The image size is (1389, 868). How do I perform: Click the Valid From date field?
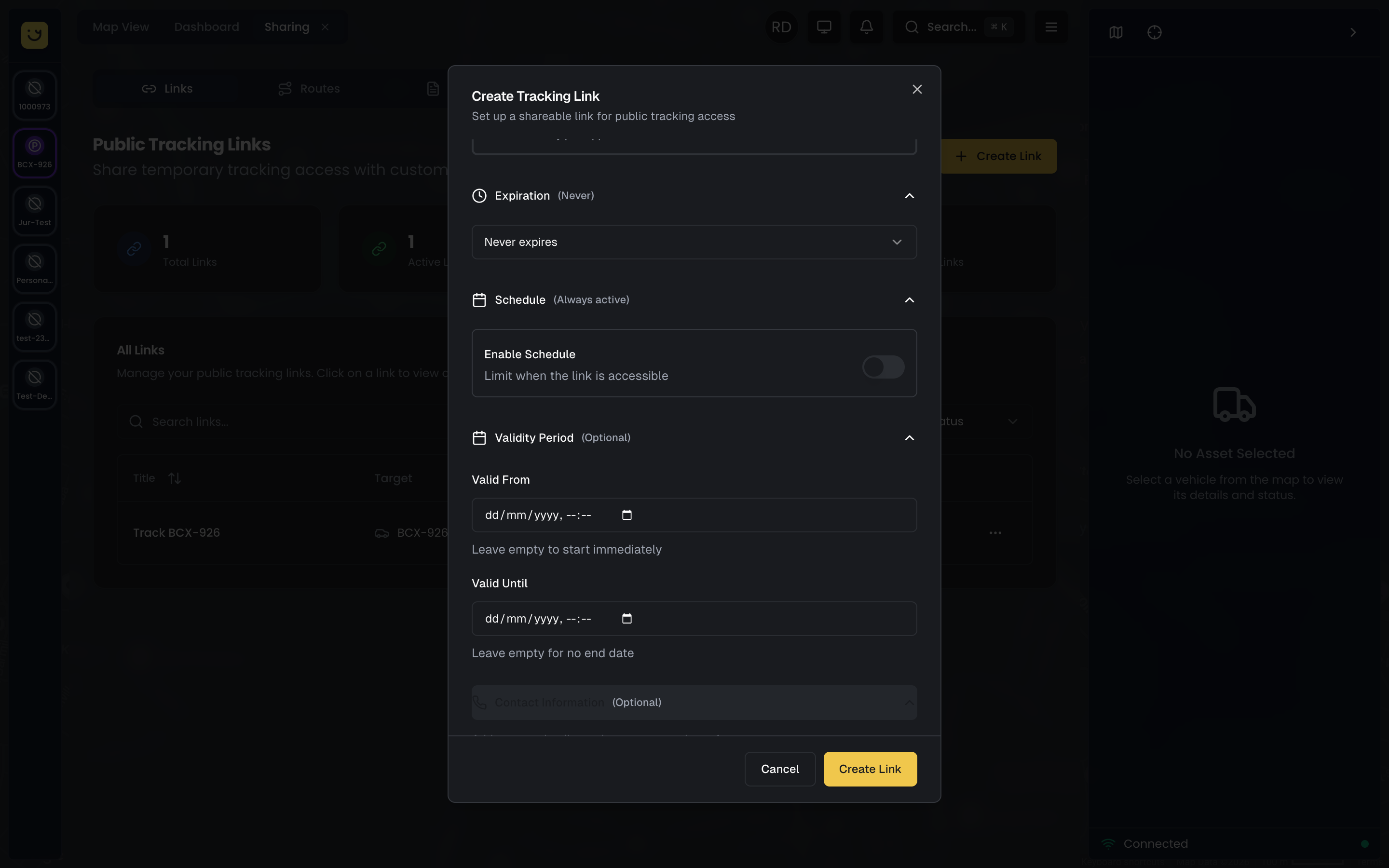coord(694,515)
